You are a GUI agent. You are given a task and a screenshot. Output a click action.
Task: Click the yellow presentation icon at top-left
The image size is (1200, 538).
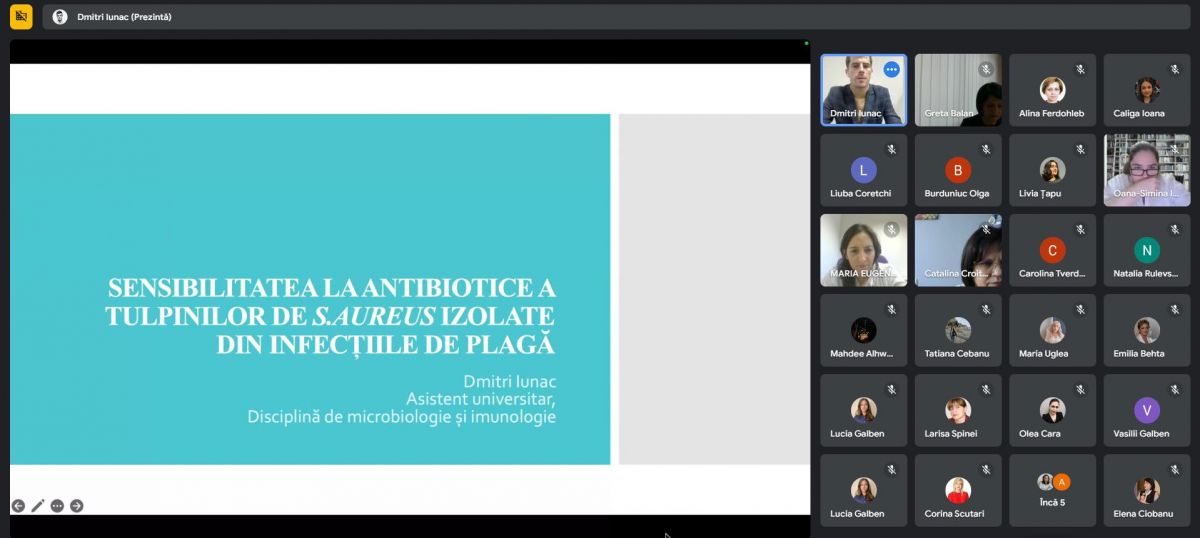(21, 16)
